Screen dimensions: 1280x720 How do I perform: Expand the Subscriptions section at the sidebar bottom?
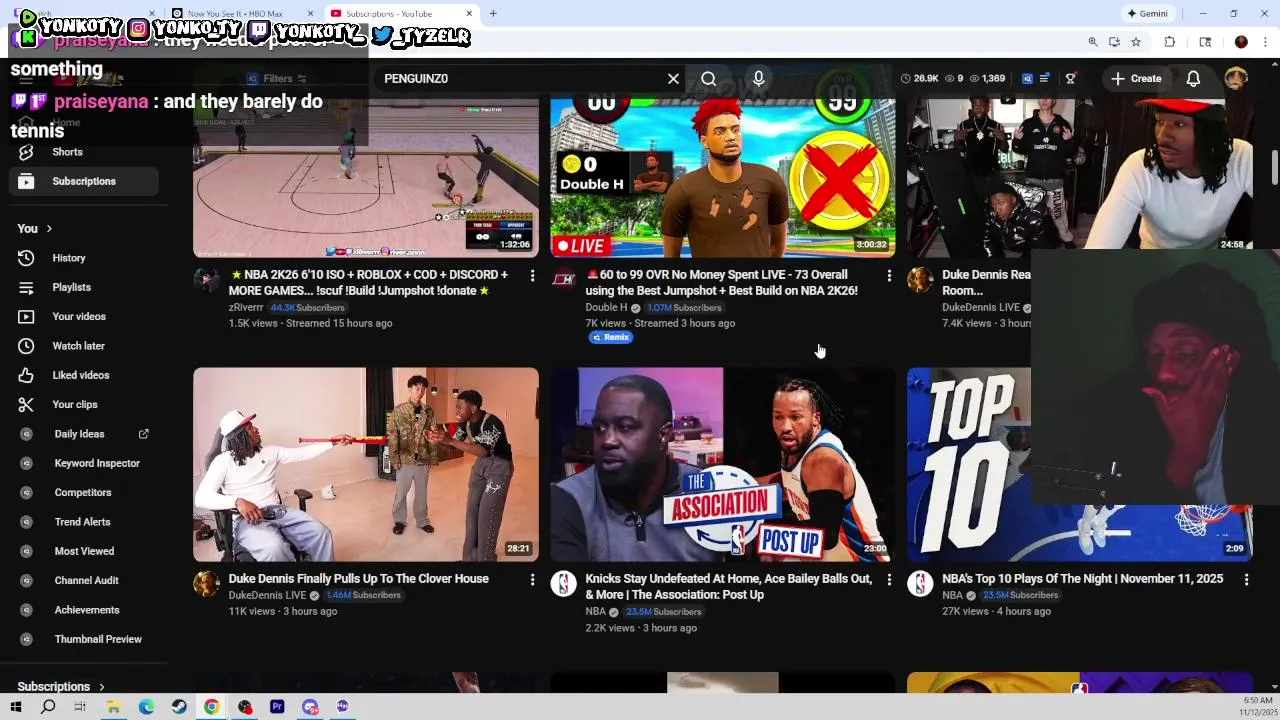(x=61, y=687)
